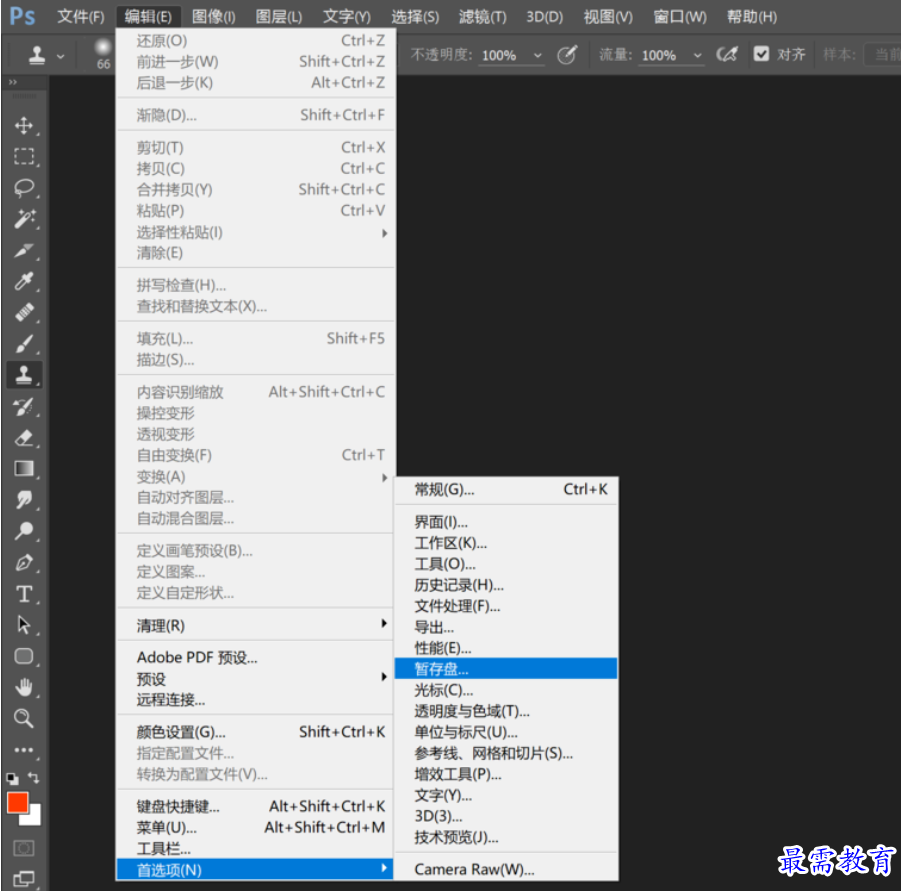Choose 光标(C)... preferences entry
The height and width of the screenshot is (892, 902).
(x=506, y=690)
